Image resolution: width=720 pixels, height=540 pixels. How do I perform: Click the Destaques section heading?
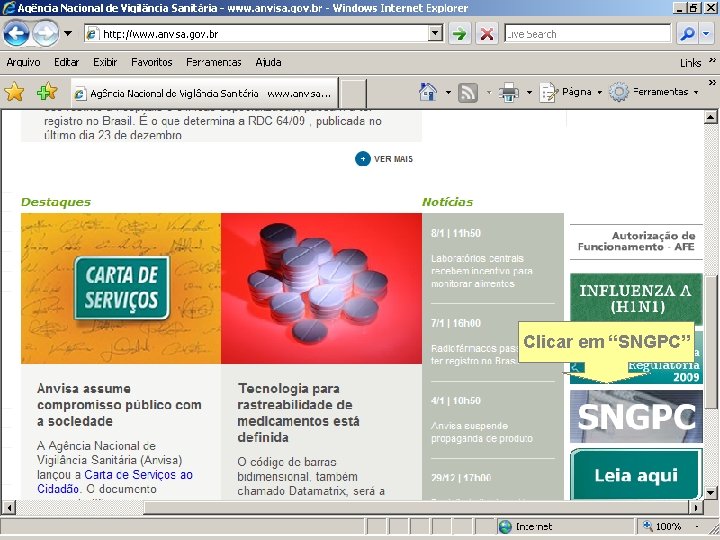pyautogui.click(x=56, y=202)
